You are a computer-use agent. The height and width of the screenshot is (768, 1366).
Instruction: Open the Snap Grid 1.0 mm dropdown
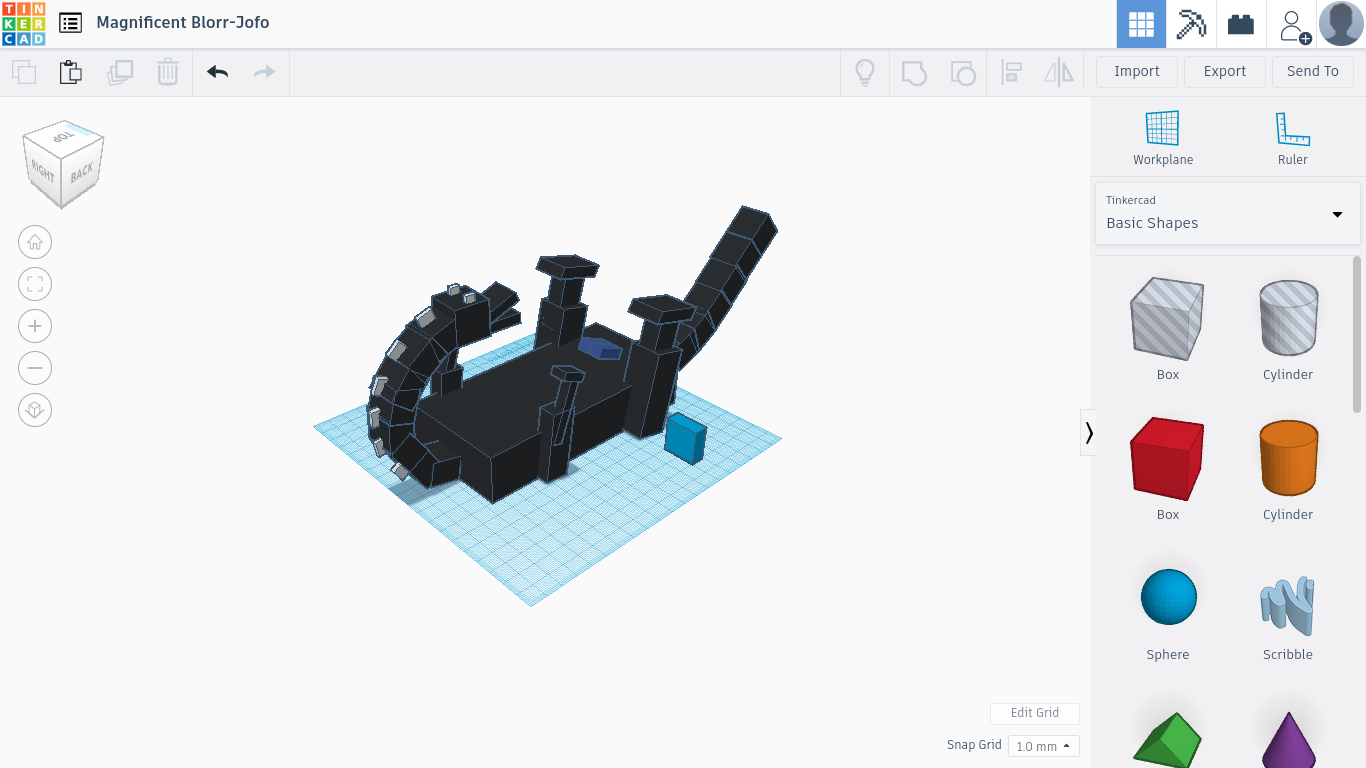pyautogui.click(x=1043, y=746)
